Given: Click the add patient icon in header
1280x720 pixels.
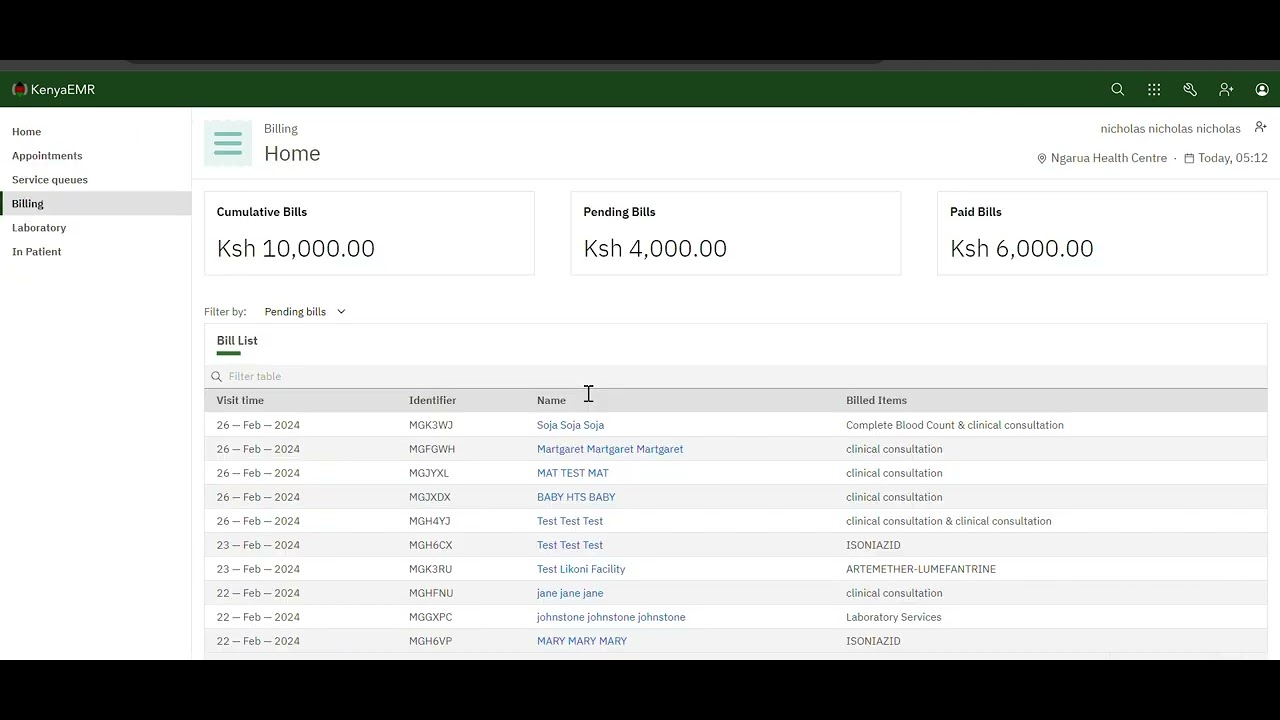Looking at the screenshot, I should click(x=1226, y=90).
